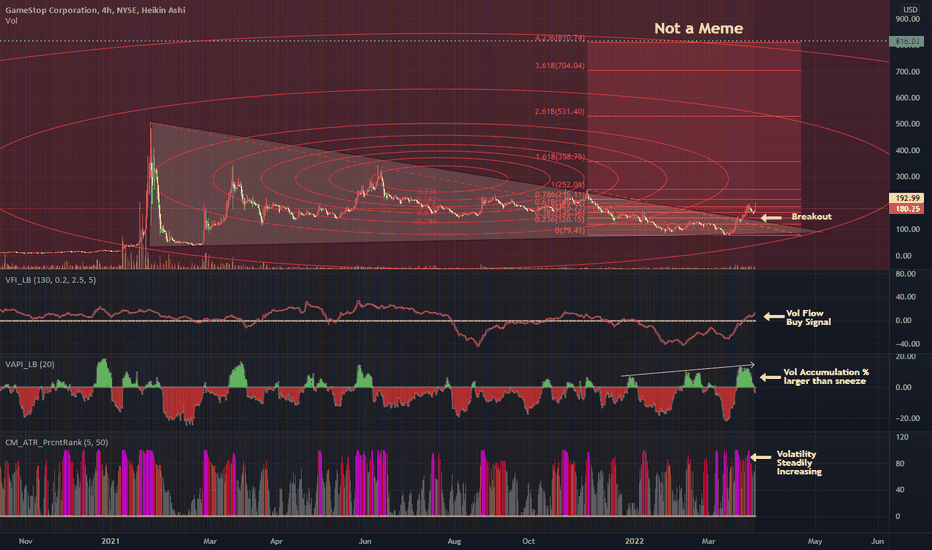Image resolution: width=932 pixels, height=550 pixels.
Task: Click the 0.786(215.11) Fibonacci label
Action: 560,194
